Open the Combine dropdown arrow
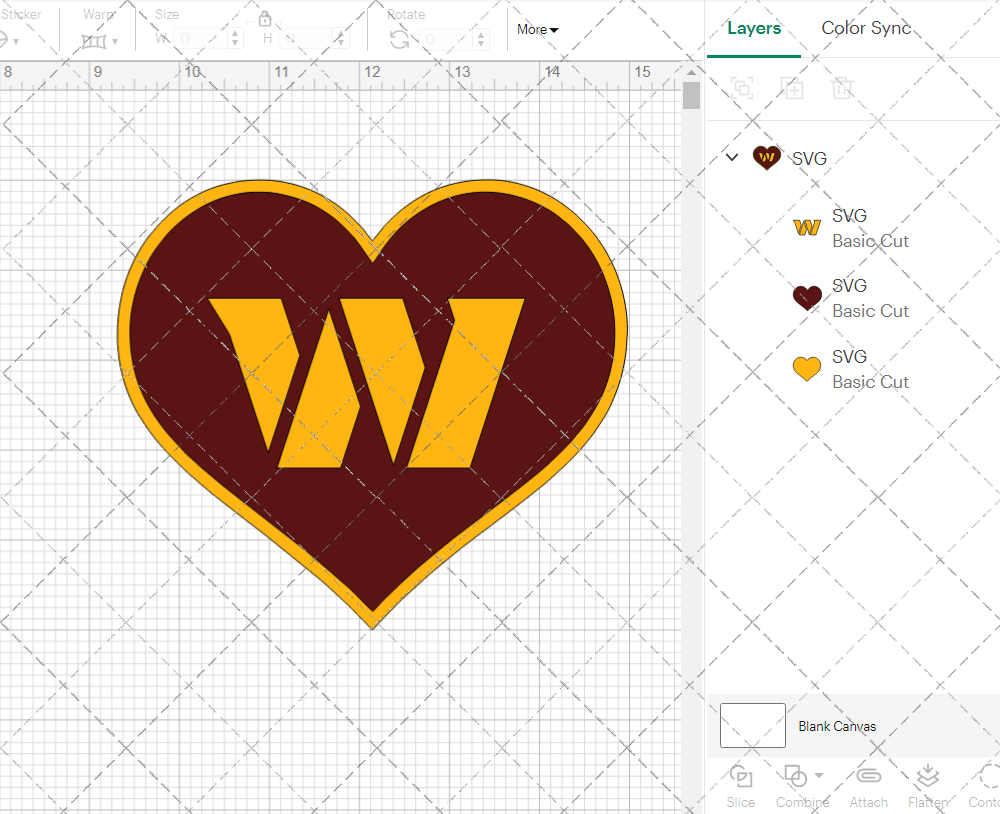The image size is (1000, 814). pos(819,775)
